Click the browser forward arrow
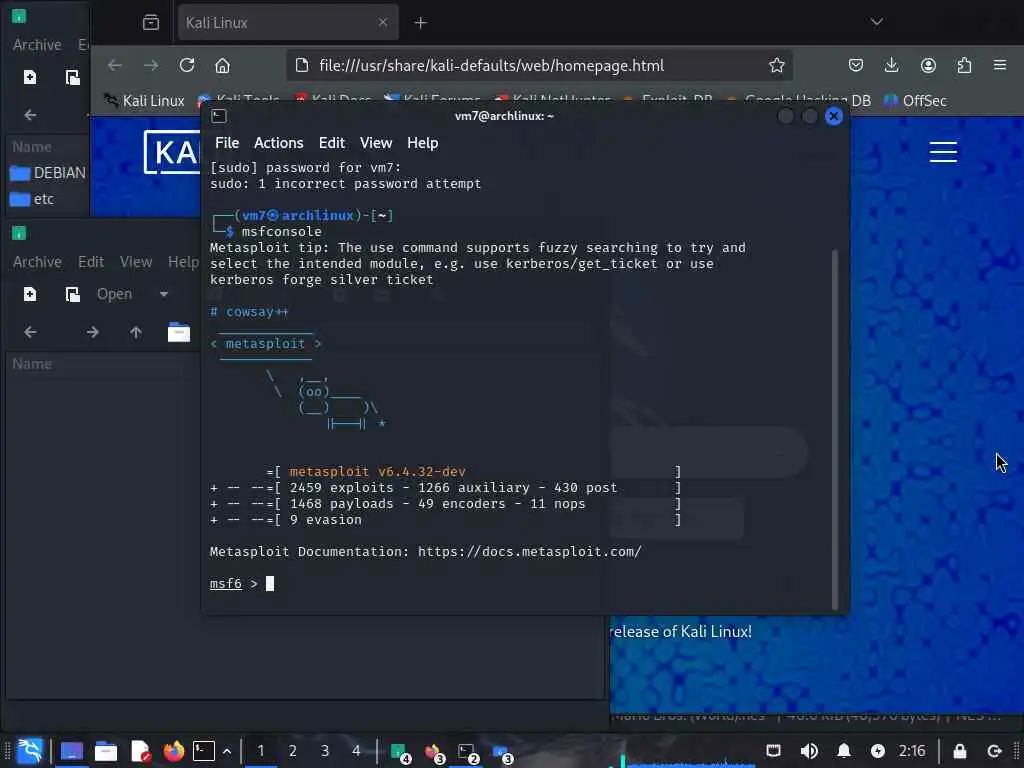The width and height of the screenshot is (1024, 768). tap(151, 65)
